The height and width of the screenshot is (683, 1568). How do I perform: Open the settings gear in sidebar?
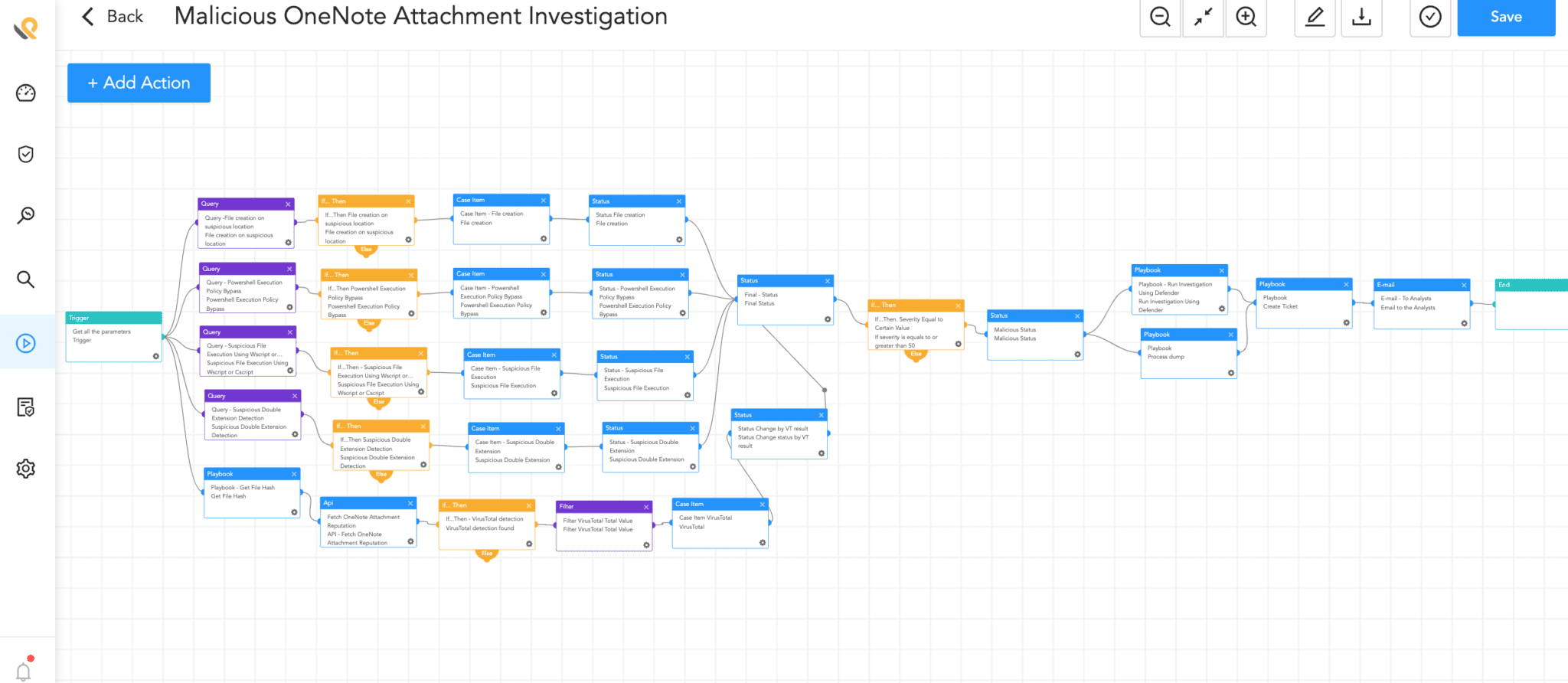pyautogui.click(x=26, y=469)
